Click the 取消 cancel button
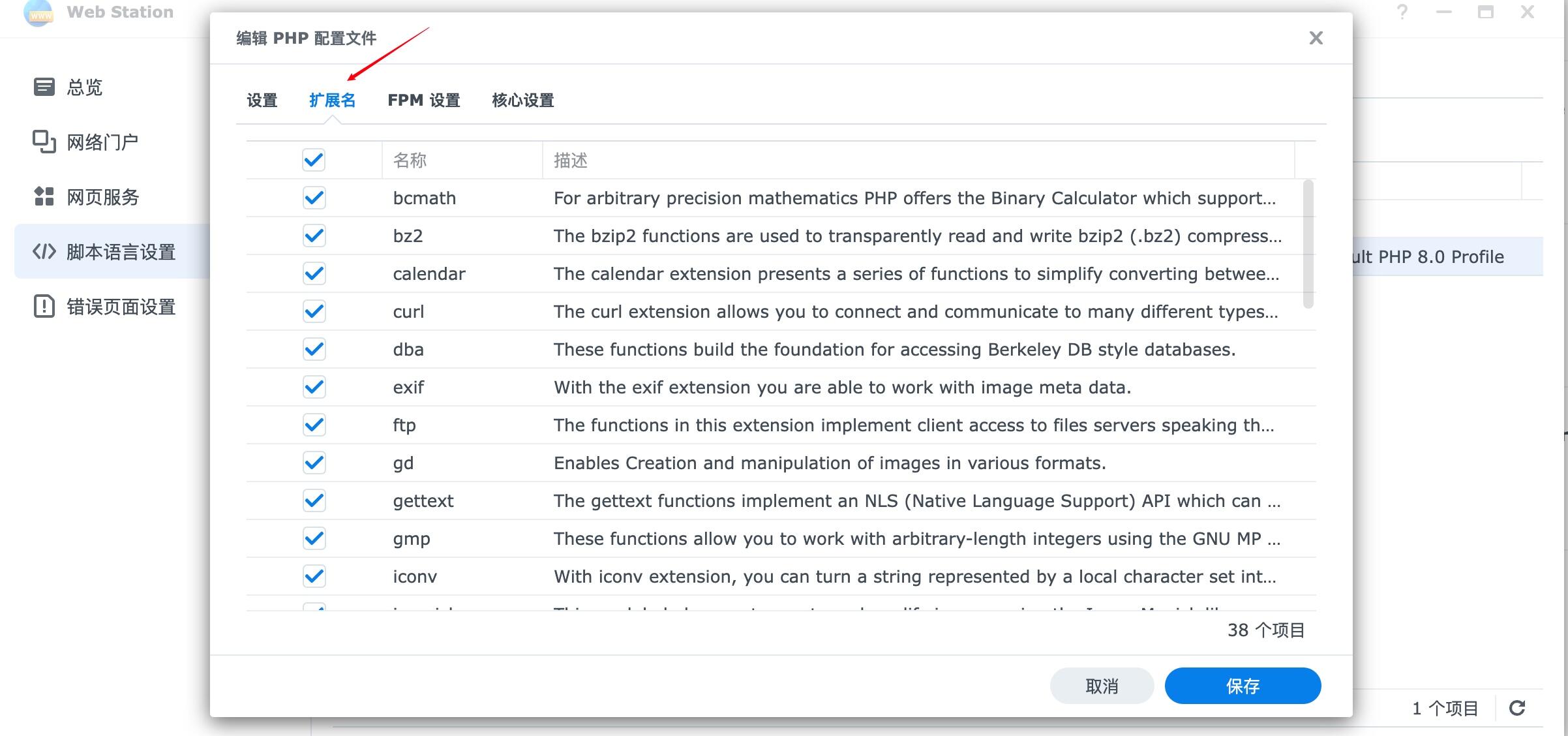This screenshot has height=736, width=1568. coord(1102,686)
